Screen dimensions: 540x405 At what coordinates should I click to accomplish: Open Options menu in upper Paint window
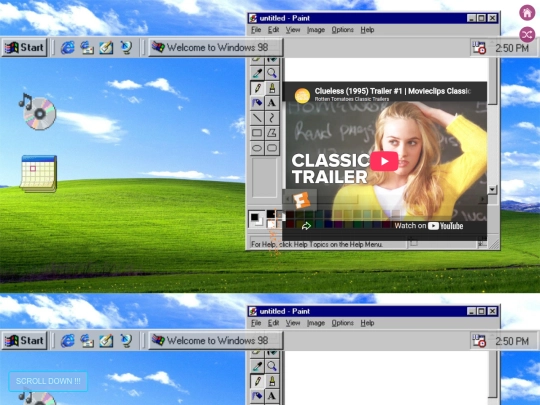[343, 30]
